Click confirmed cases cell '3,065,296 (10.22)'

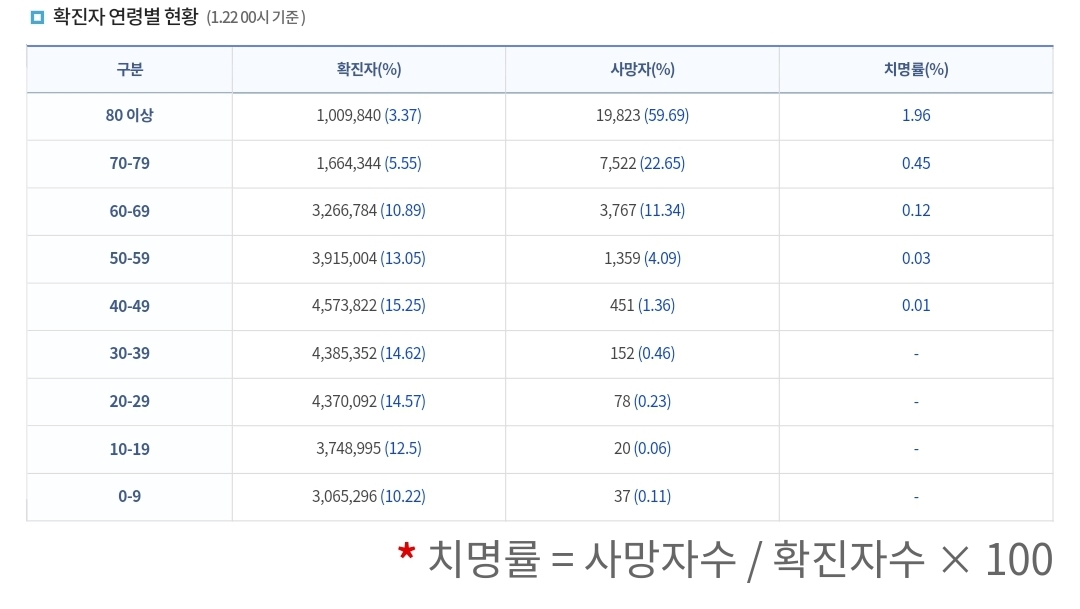point(368,496)
